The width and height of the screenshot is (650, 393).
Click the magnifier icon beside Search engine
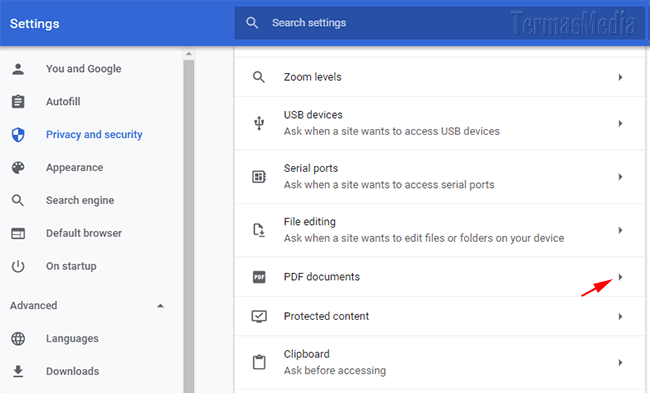tap(18, 200)
